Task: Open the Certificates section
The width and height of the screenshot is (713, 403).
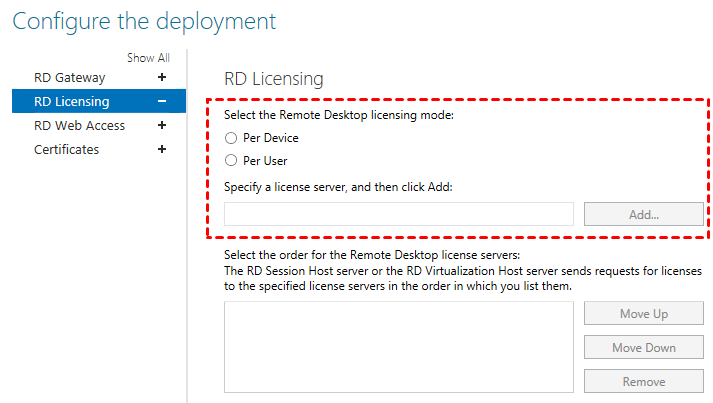Action: point(67,149)
